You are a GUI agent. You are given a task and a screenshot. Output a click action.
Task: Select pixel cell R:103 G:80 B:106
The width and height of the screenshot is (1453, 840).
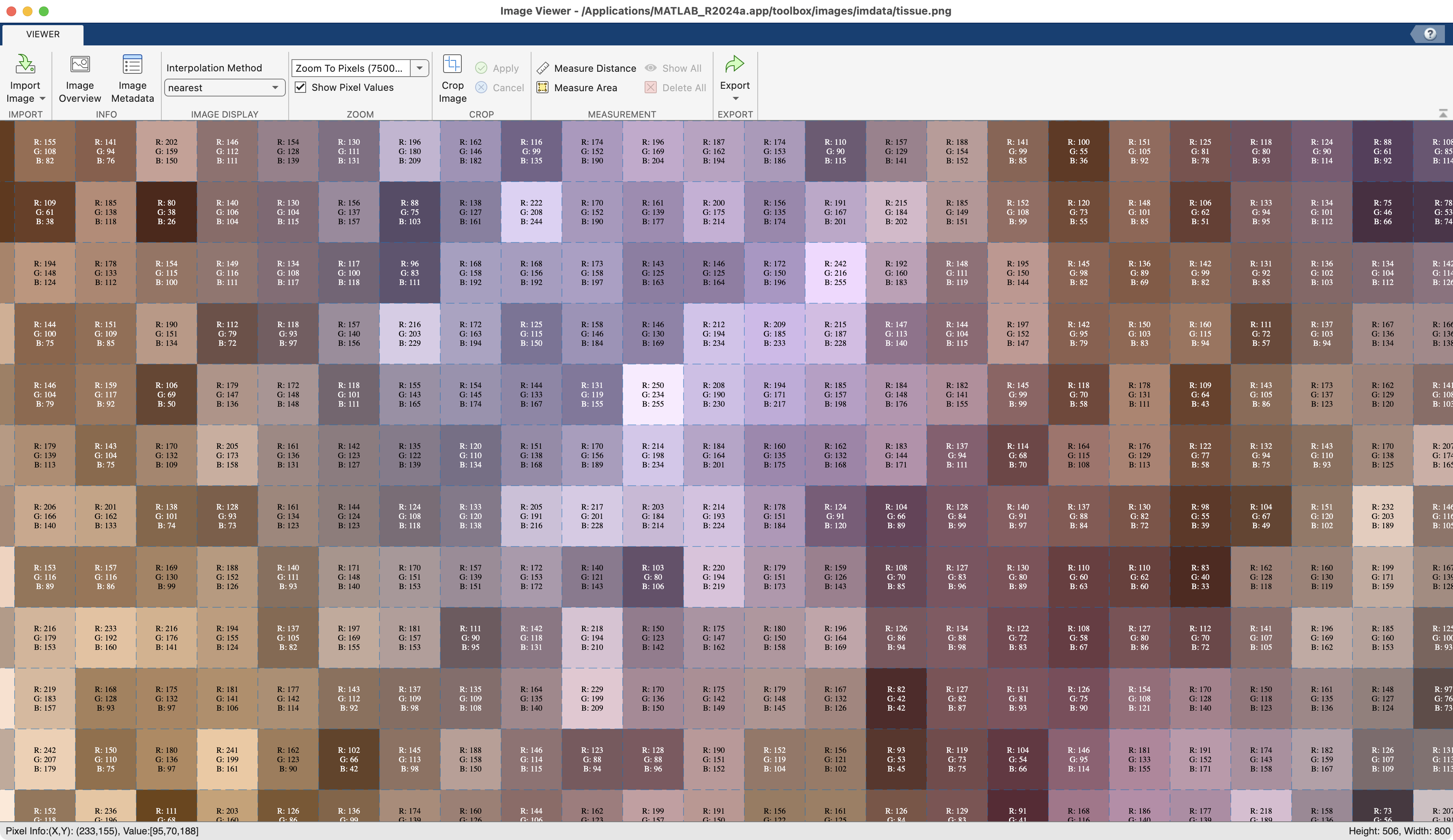[653, 576]
